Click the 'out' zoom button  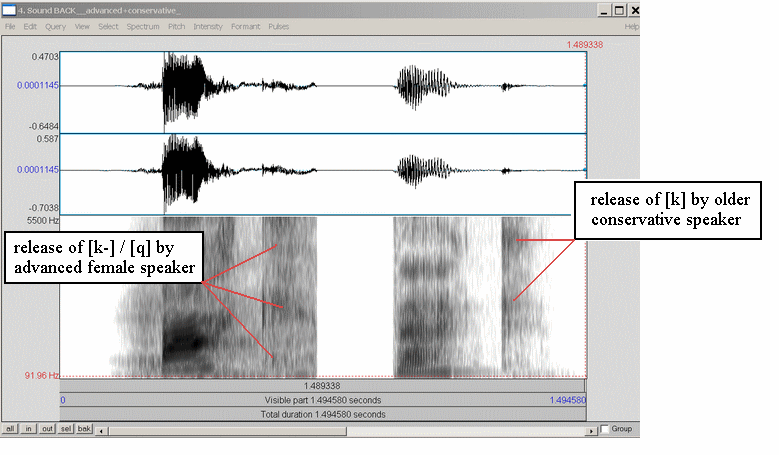[48, 429]
